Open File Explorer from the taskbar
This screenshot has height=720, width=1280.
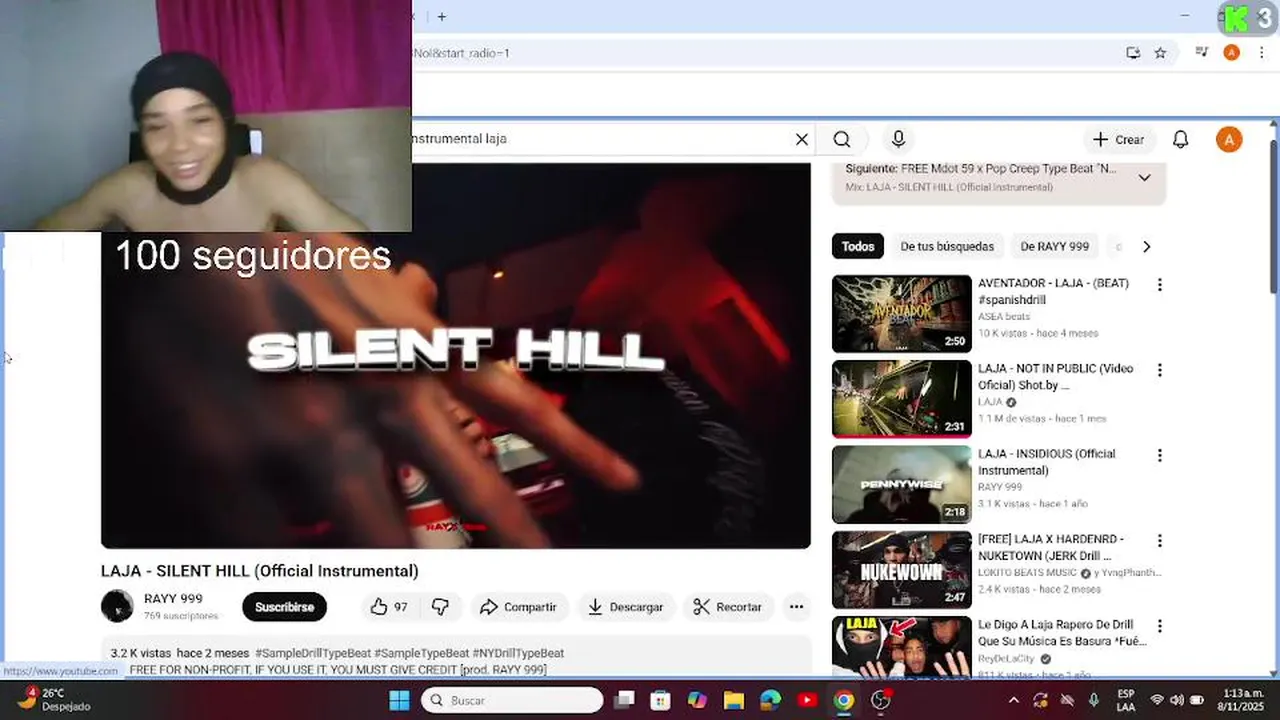pyautogui.click(x=734, y=700)
